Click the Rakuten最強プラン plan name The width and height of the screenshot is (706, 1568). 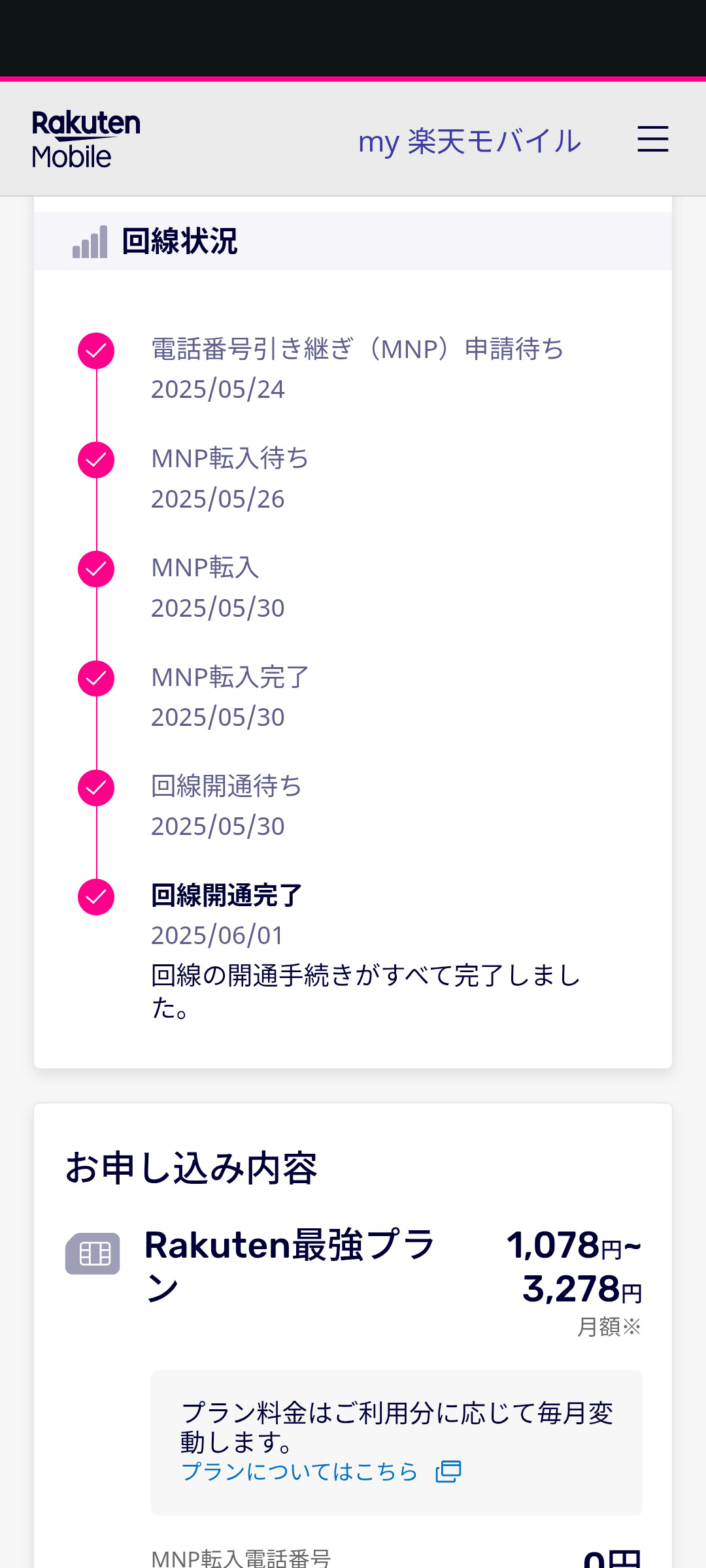point(290,1266)
